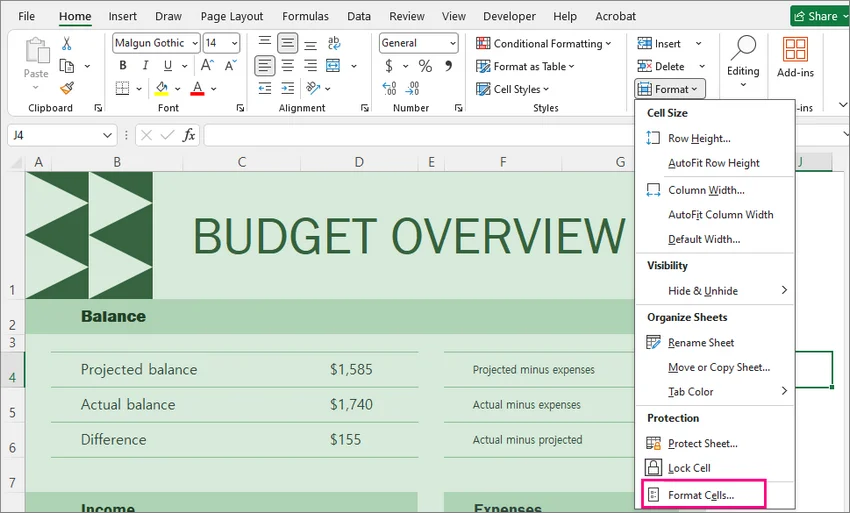The image size is (850, 513).
Task: Choose Protect Sheet menu item
Action: [x=714, y=444]
